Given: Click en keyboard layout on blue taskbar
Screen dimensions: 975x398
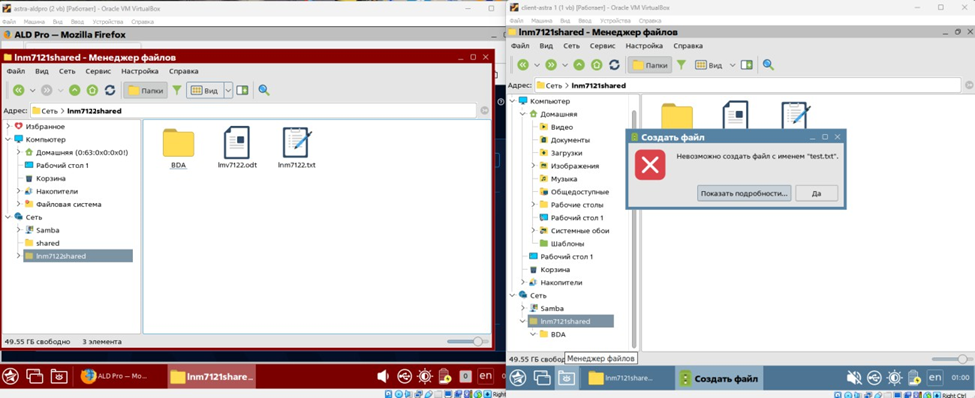Looking at the screenshot, I should pyautogui.click(x=935, y=377).
